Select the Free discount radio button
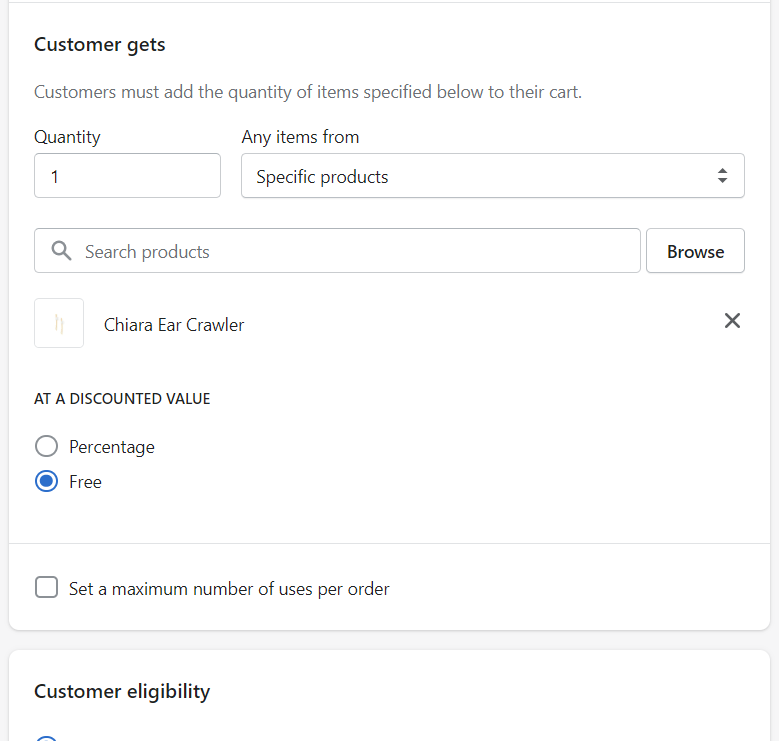Screen dimensions: 779x741 tap(46, 481)
